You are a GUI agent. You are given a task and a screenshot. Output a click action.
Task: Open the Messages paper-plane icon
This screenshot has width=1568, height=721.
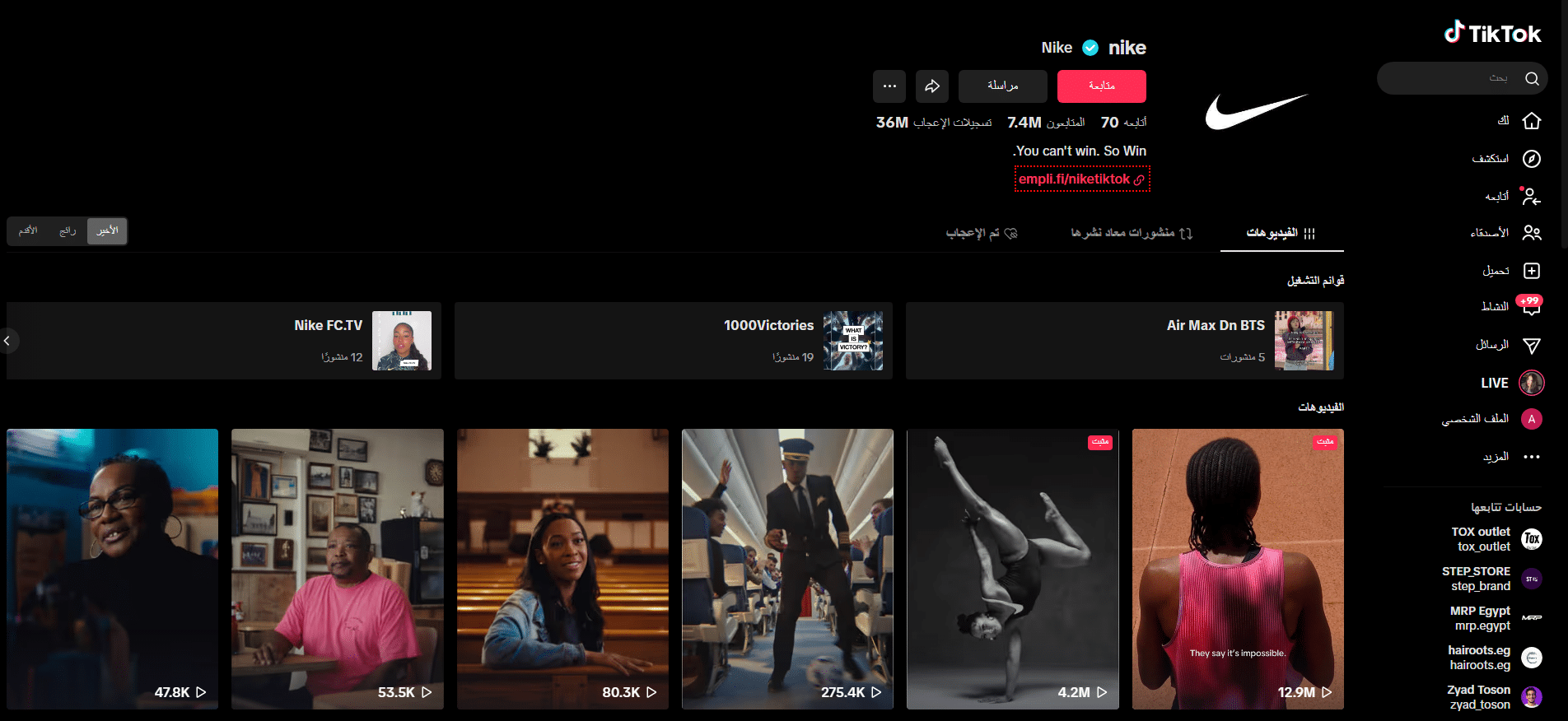tap(1532, 345)
